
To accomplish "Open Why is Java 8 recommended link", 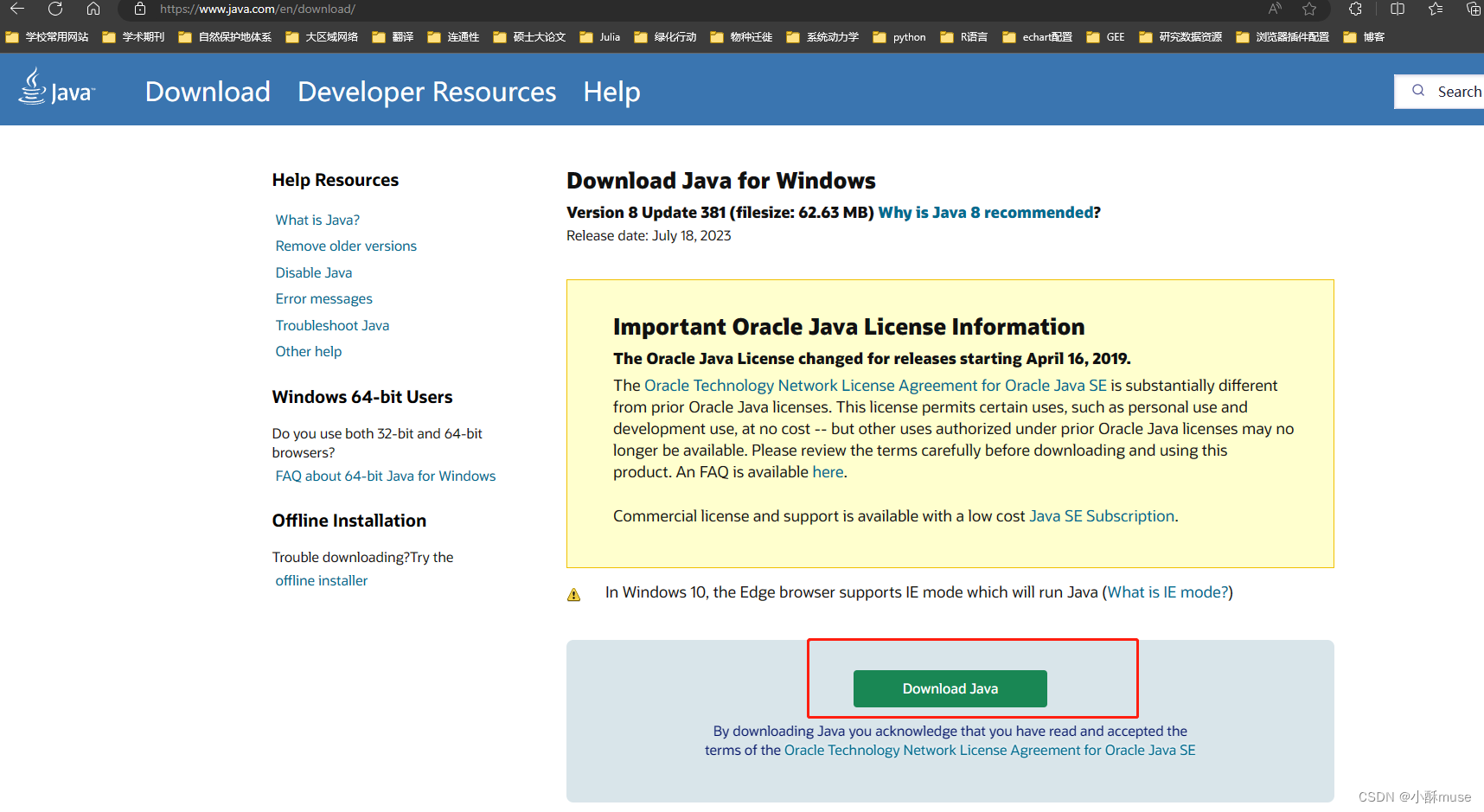I will (x=986, y=212).
